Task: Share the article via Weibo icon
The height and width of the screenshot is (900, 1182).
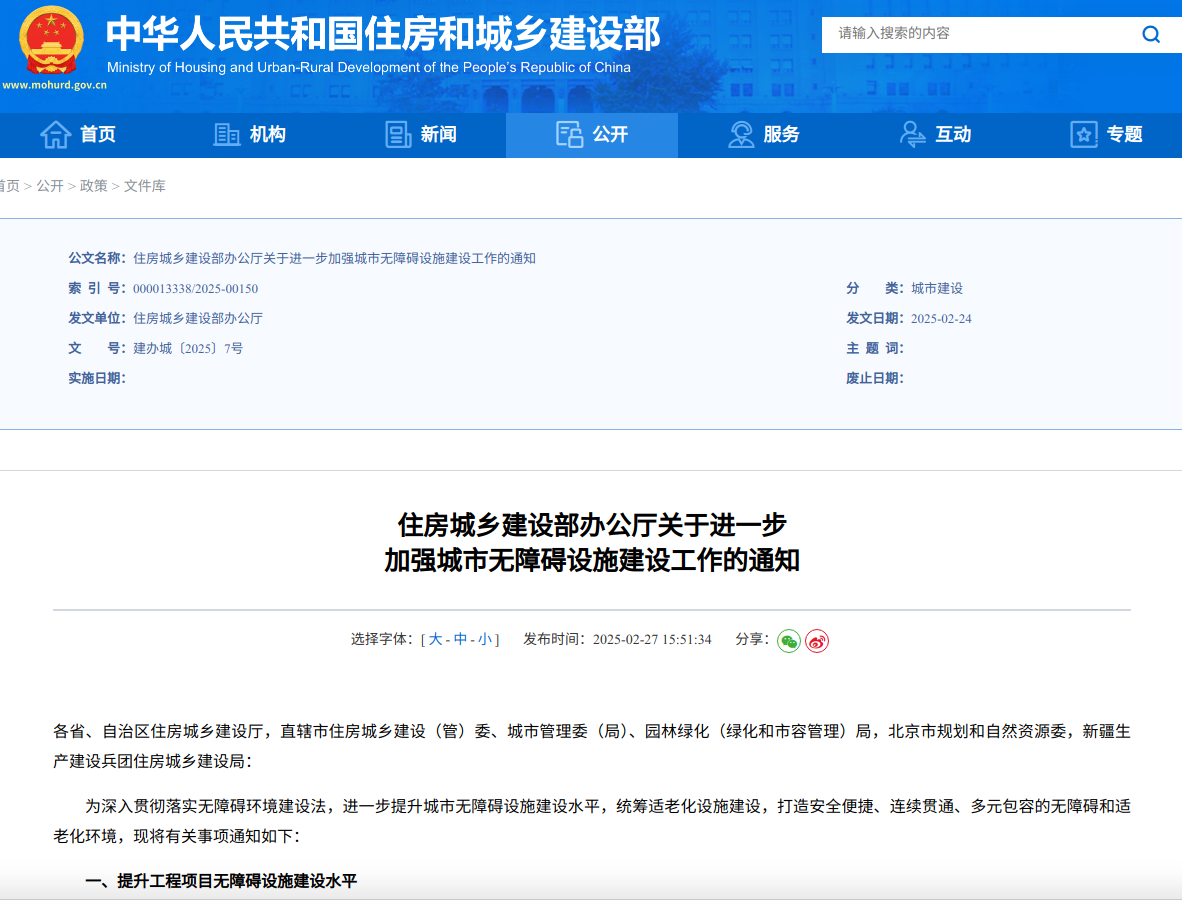Action: coord(817,641)
